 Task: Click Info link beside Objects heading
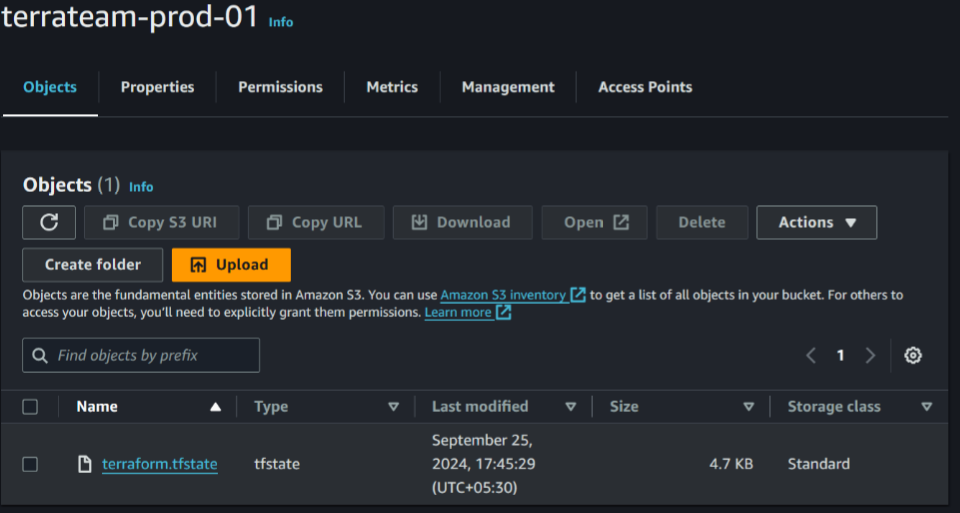coord(141,187)
